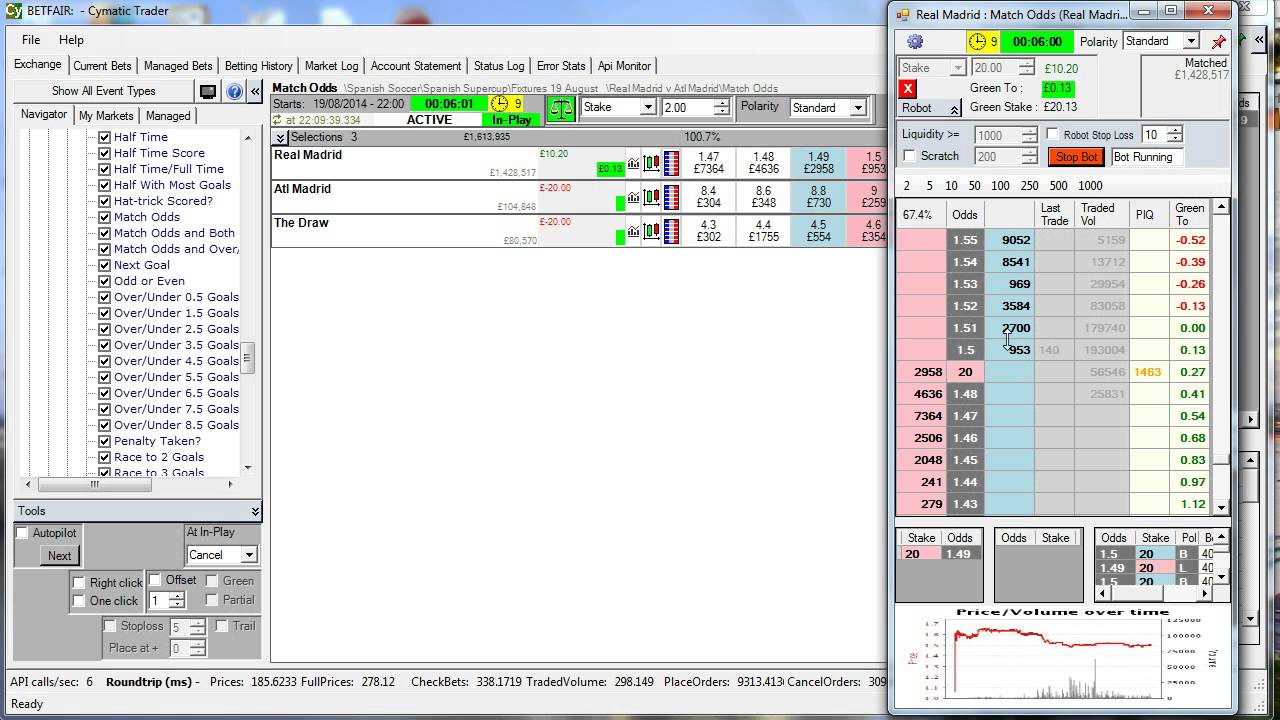Viewport: 1280px width, 720px height.
Task: Enable the Offset checkbox
Action: coord(155,580)
